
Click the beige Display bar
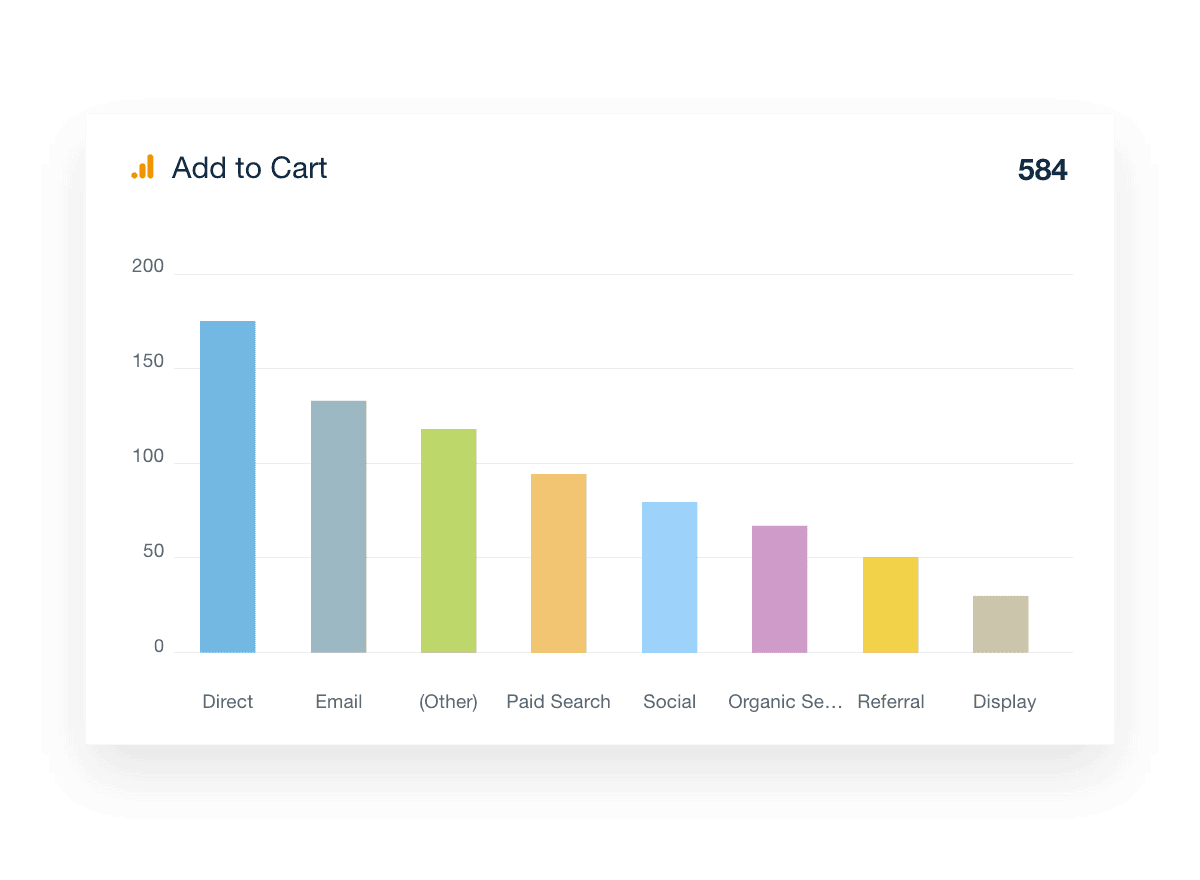coord(1000,624)
